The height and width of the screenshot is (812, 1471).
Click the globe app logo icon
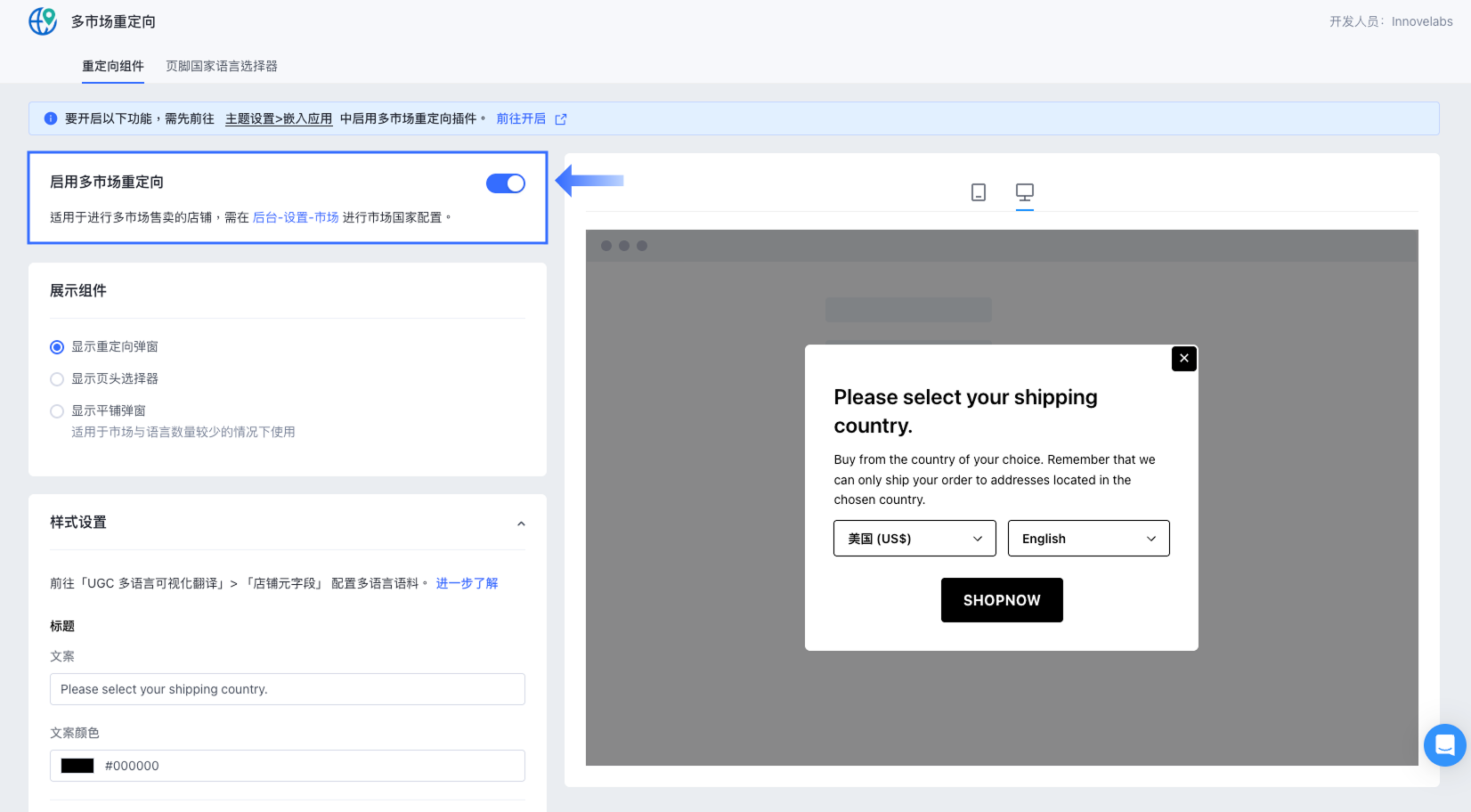point(43,21)
